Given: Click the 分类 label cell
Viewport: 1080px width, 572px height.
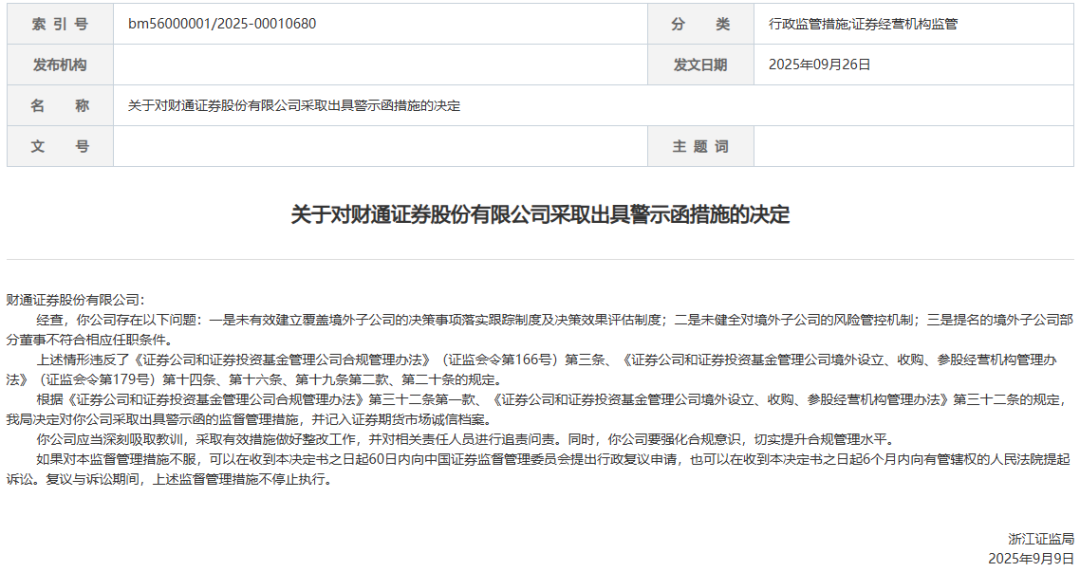Looking at the screenshot, I should pos(700,24).
